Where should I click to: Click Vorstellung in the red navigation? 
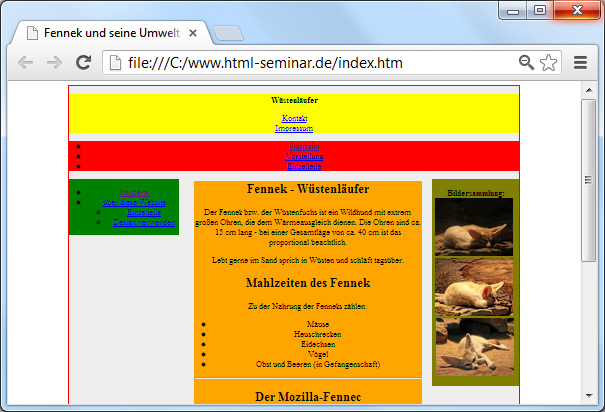(x=304, y=156)
